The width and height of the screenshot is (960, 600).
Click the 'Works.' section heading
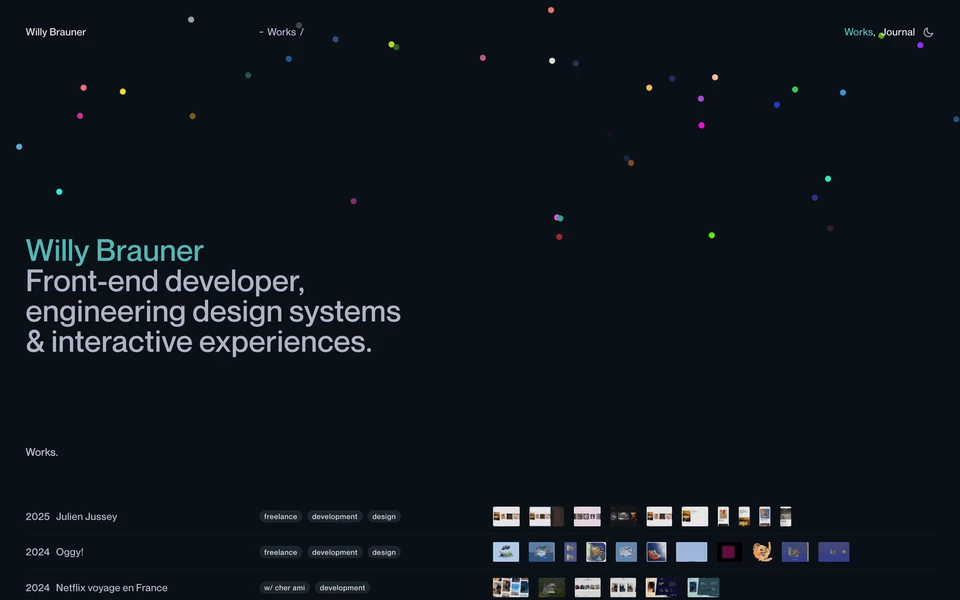42,452
